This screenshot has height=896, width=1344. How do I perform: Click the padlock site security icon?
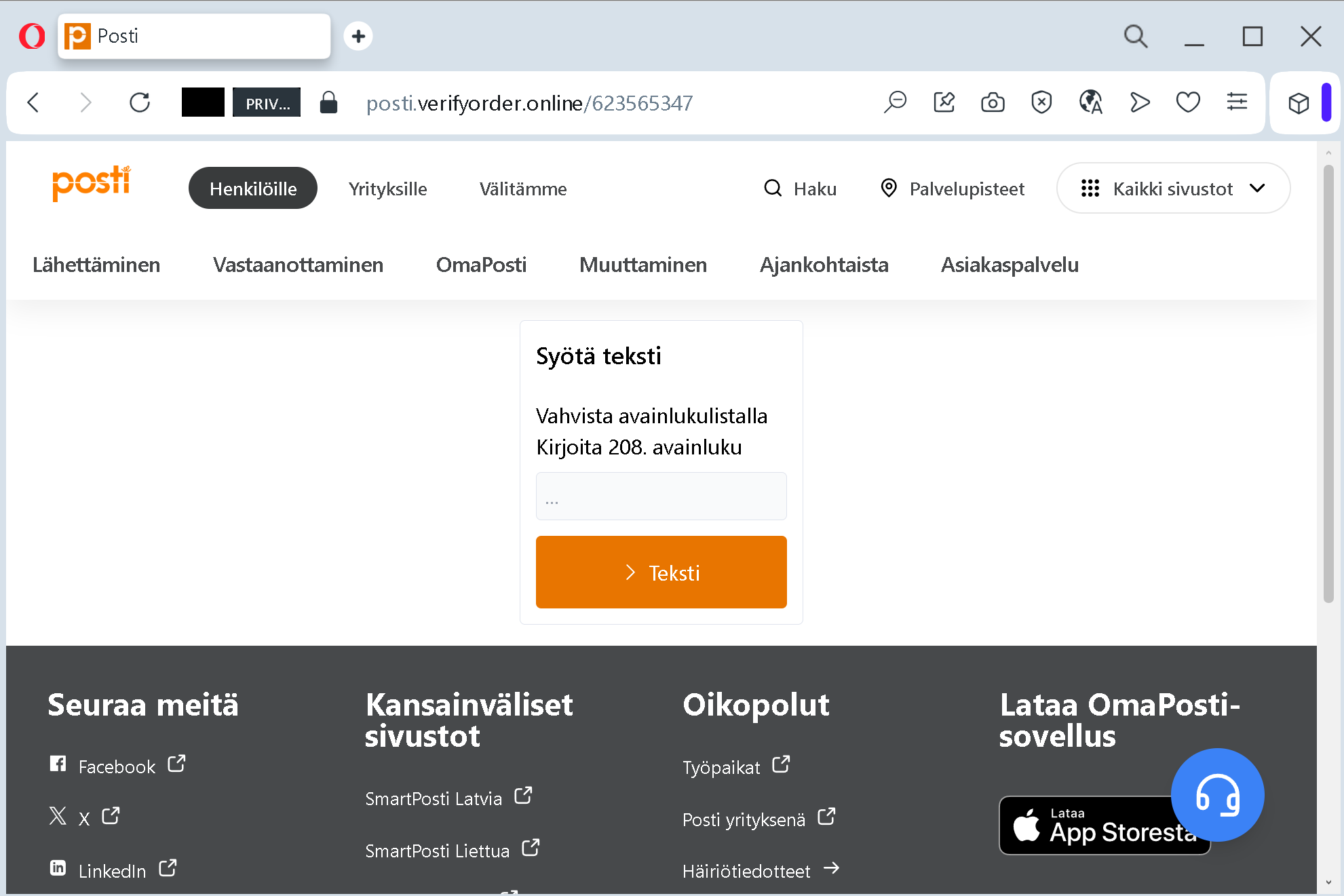(329, 103)
